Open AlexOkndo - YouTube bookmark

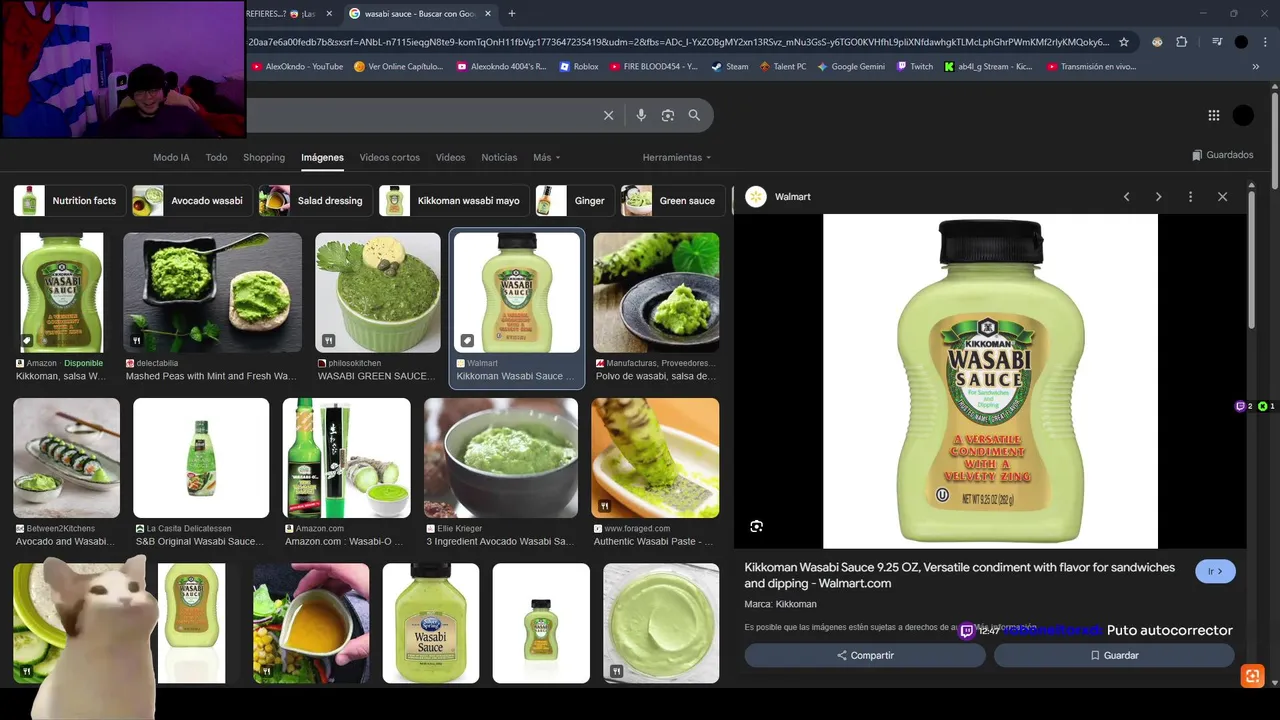click(x=297, y=67)
